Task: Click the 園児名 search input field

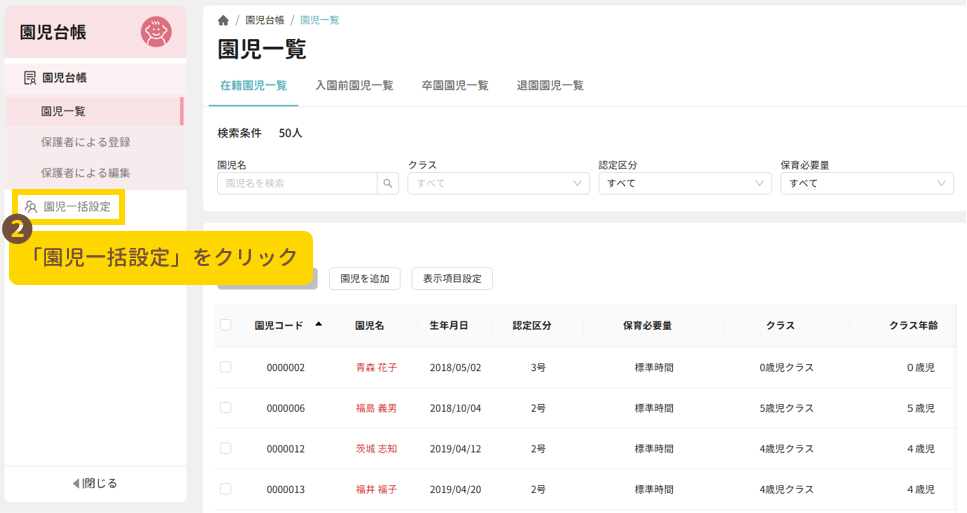Action: tap(296, 183)
